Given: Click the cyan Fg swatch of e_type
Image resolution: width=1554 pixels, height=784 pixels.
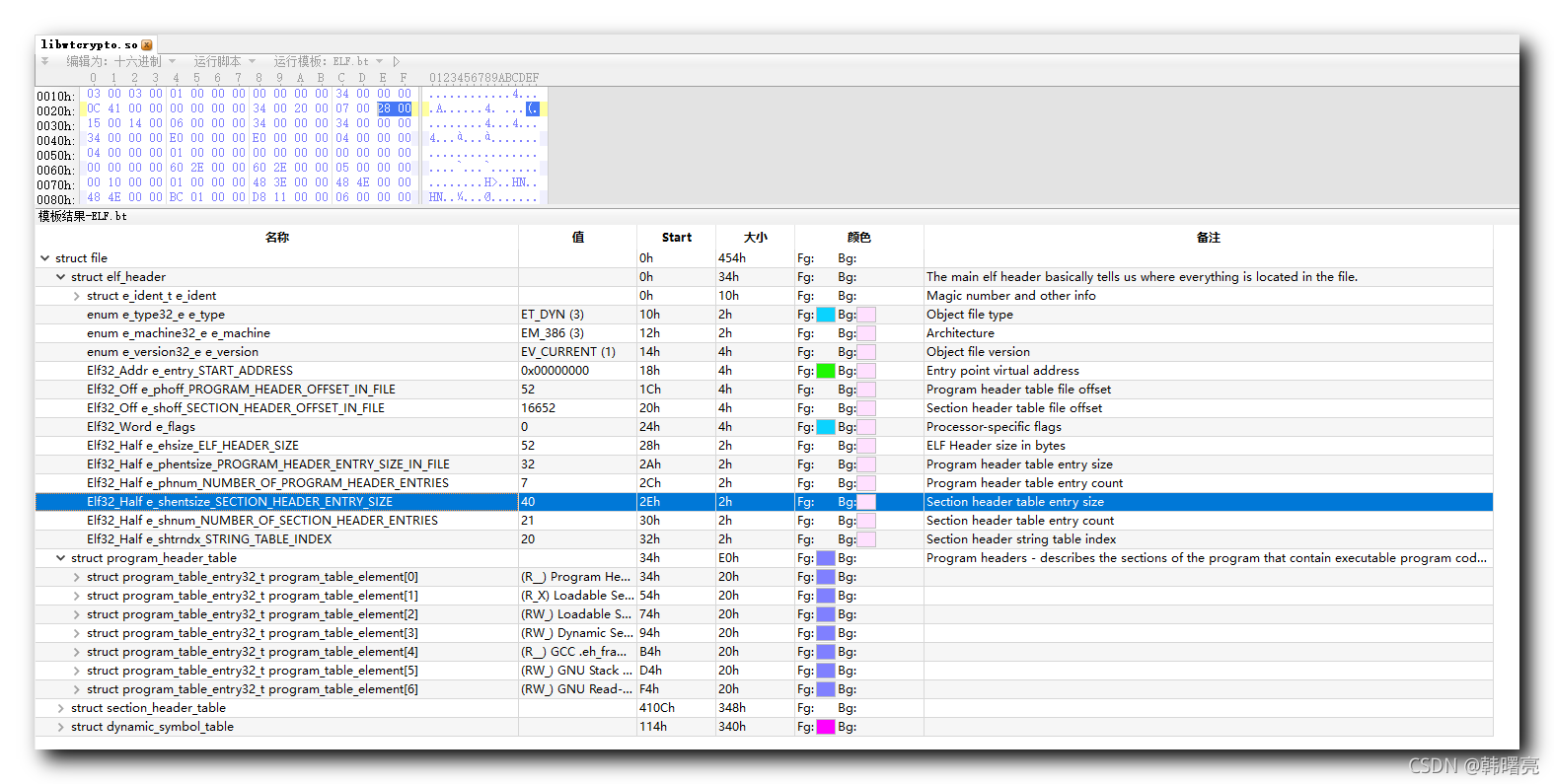Looking at the screenshot, I should (826, 315).
